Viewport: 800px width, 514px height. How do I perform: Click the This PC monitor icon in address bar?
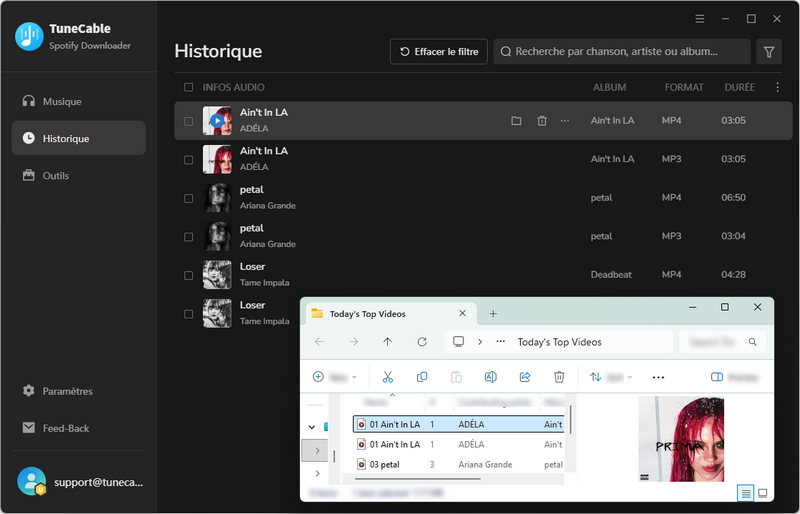pos(458,341)
